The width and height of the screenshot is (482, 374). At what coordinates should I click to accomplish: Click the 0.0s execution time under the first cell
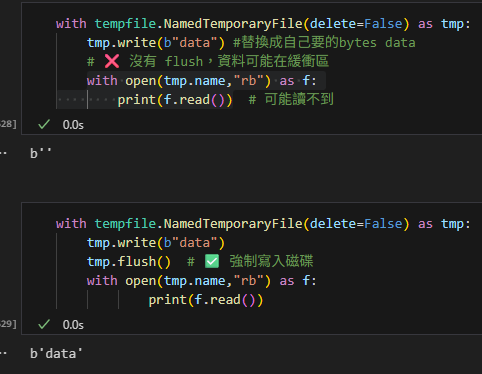click(73, 125)
